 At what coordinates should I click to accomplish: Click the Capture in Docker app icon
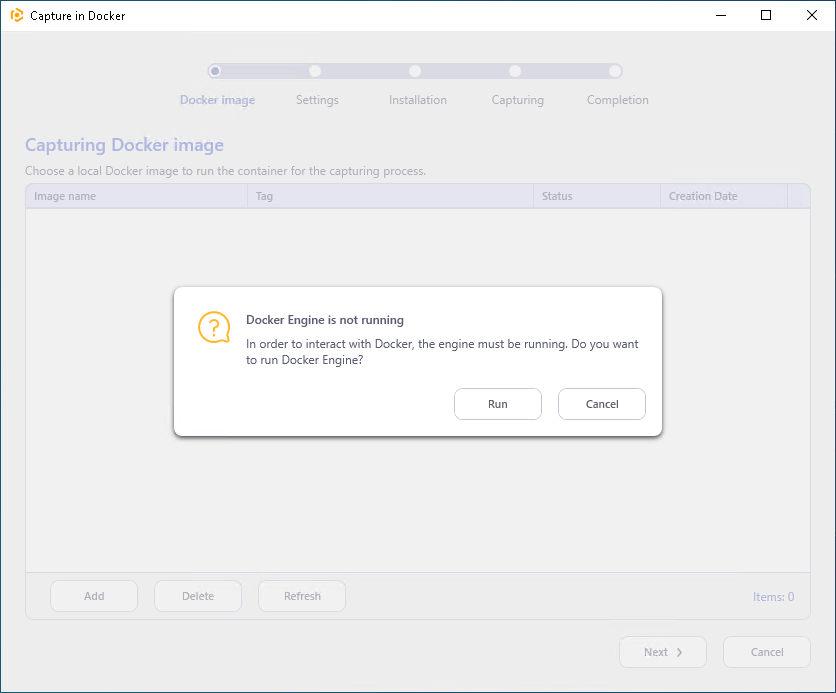pyautogui.click(x=17, y=15)
